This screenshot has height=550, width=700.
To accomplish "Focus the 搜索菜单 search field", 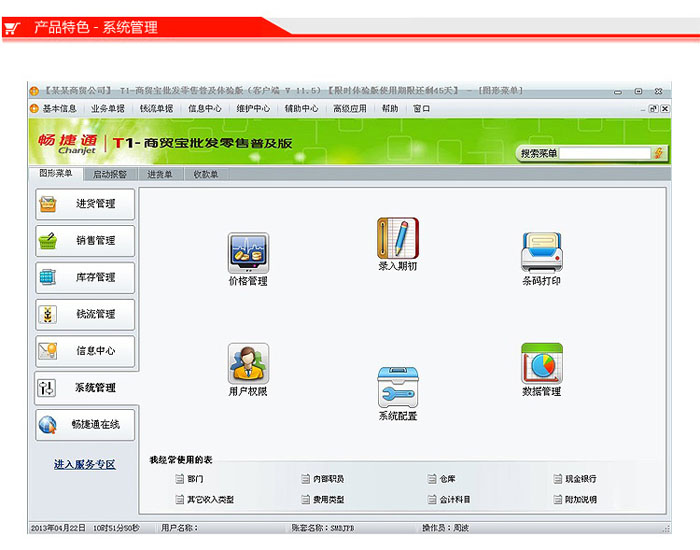I will coord(604,154).
